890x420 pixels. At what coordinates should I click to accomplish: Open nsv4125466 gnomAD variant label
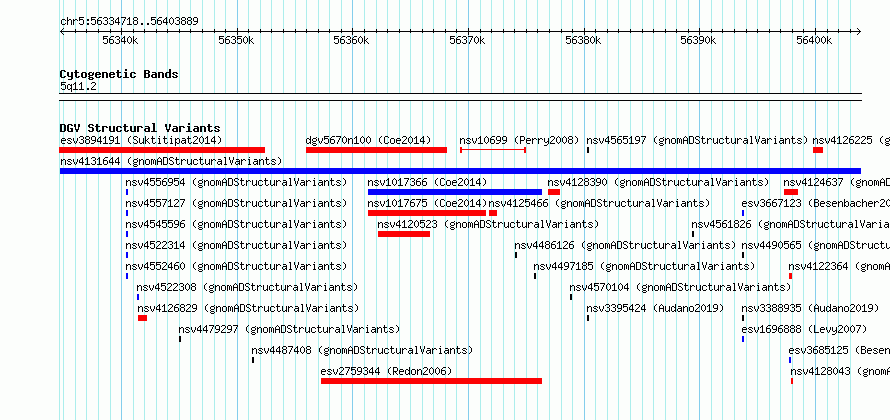pos(599,203)
